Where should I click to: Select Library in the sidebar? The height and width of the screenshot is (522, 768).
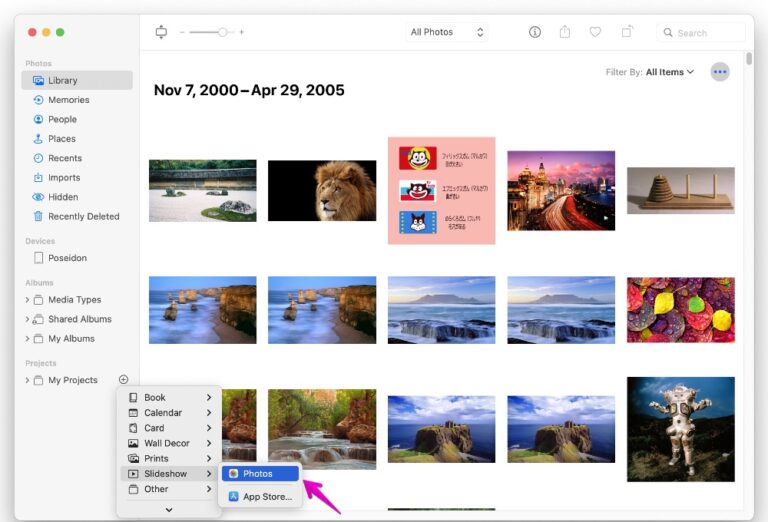pos(77,80)
